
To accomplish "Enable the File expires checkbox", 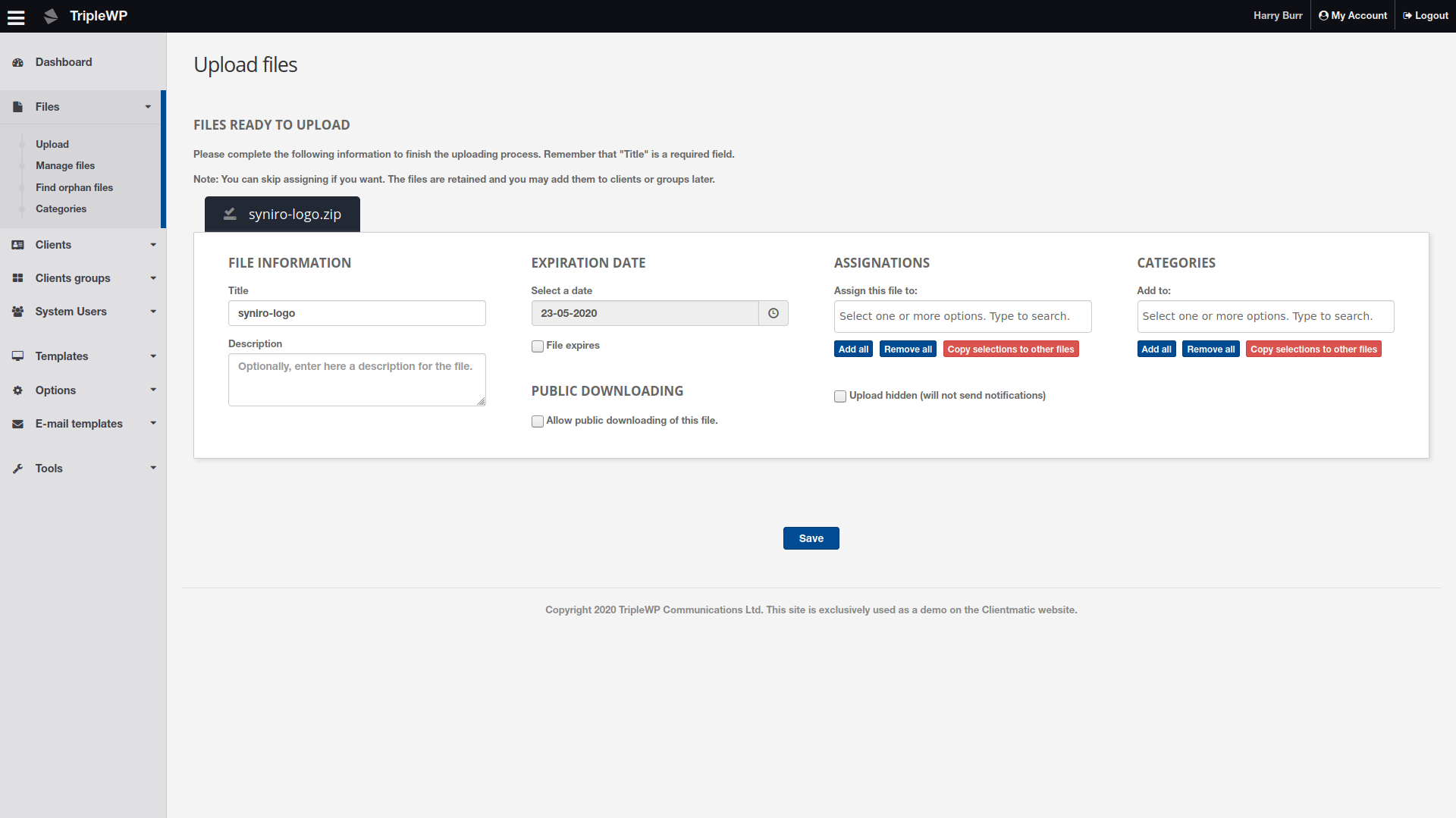I will tap(538, 346).
